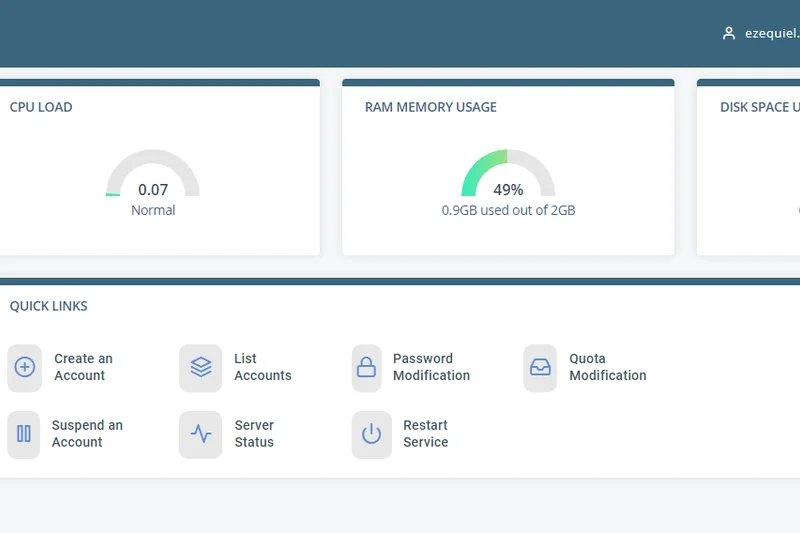The height and width of the screenshot is (533, 800).
Task: Click the Quota Modification inbox icon
Action: pyautogui.click(x=540, y=367)
